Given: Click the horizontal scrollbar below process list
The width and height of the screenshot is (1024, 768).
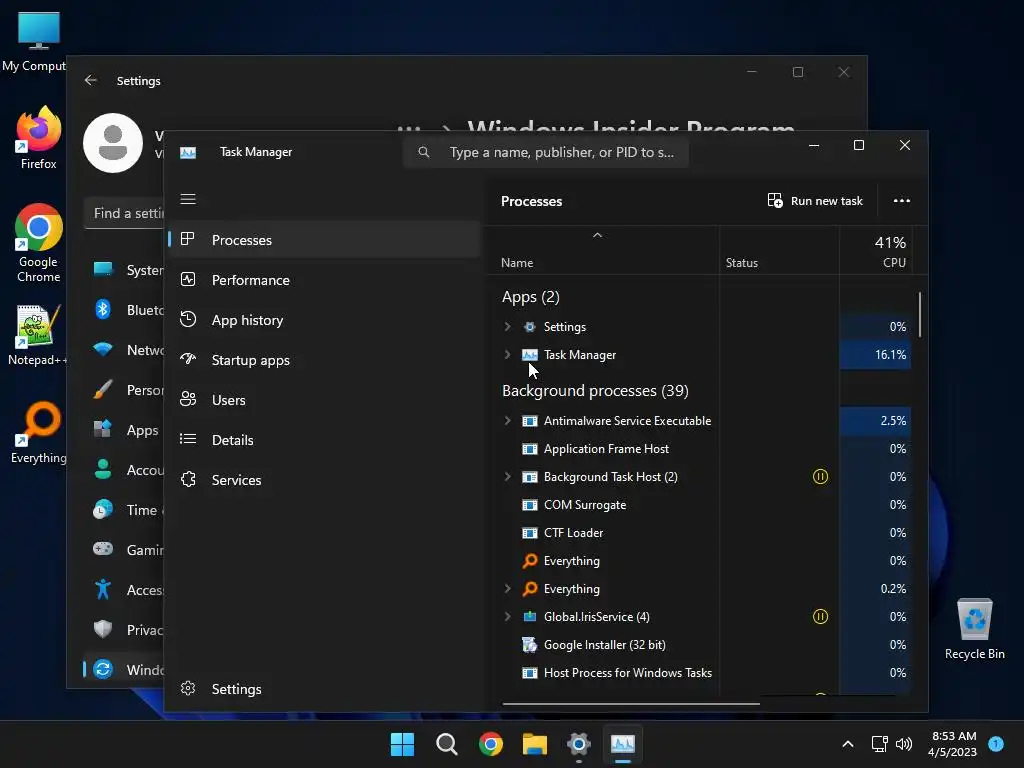Looking at the screenshot, I should [631, 704].
